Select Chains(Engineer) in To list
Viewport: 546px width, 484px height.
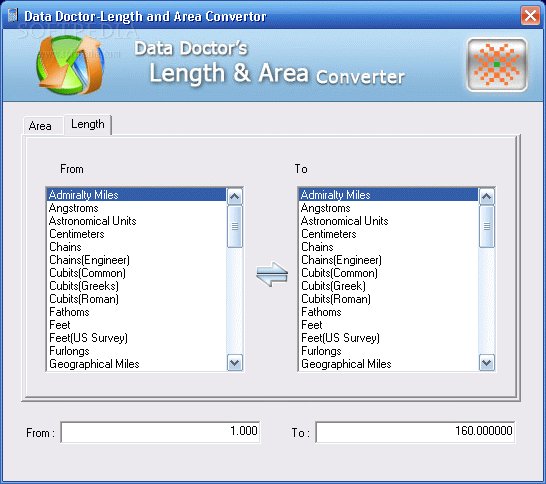[x=389, y=260]
